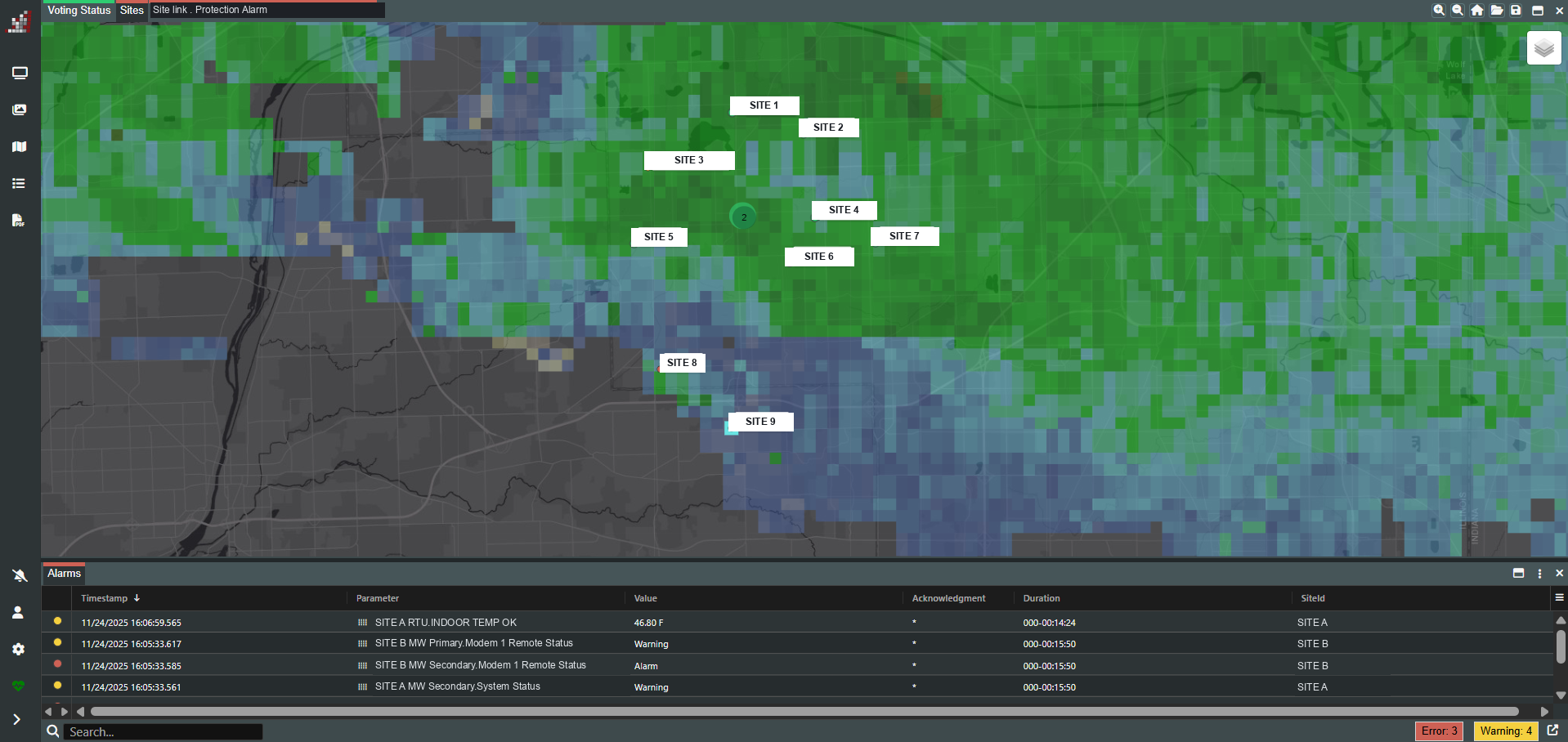Screen dimensions: 1568x742
Task: Open the map view sidebar icon
Action: pos(20,146)
